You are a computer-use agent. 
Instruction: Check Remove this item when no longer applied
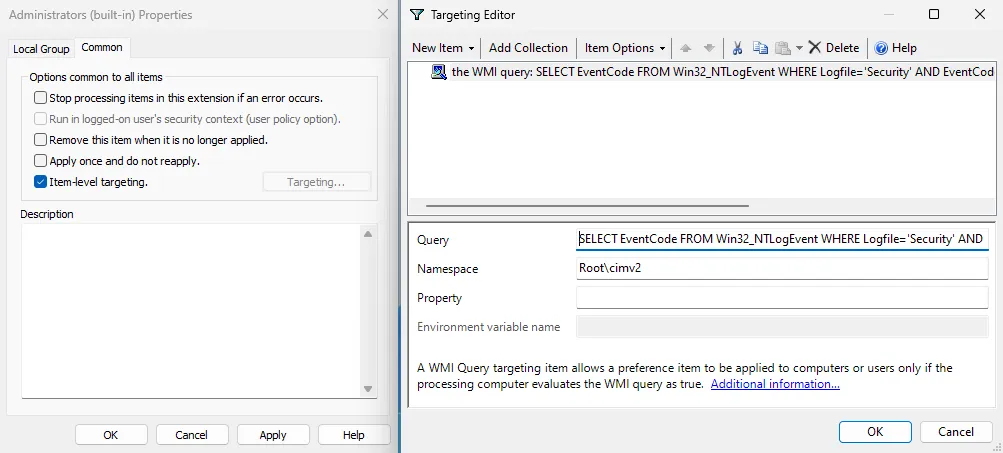point(41,140)
